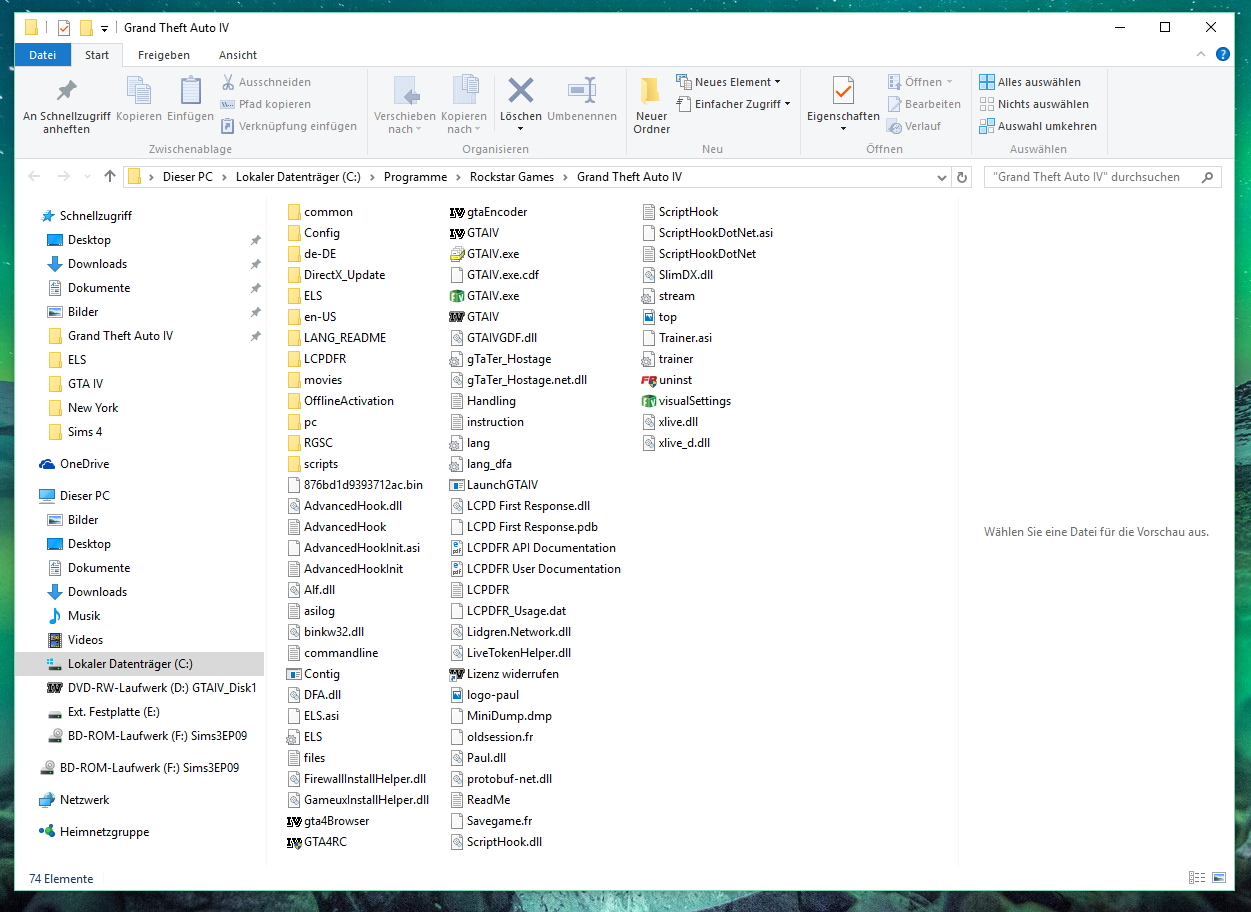This screenshot has width=1251, height=912.
Task: Switch to the Freigeben tab
Action: (164, 55)
